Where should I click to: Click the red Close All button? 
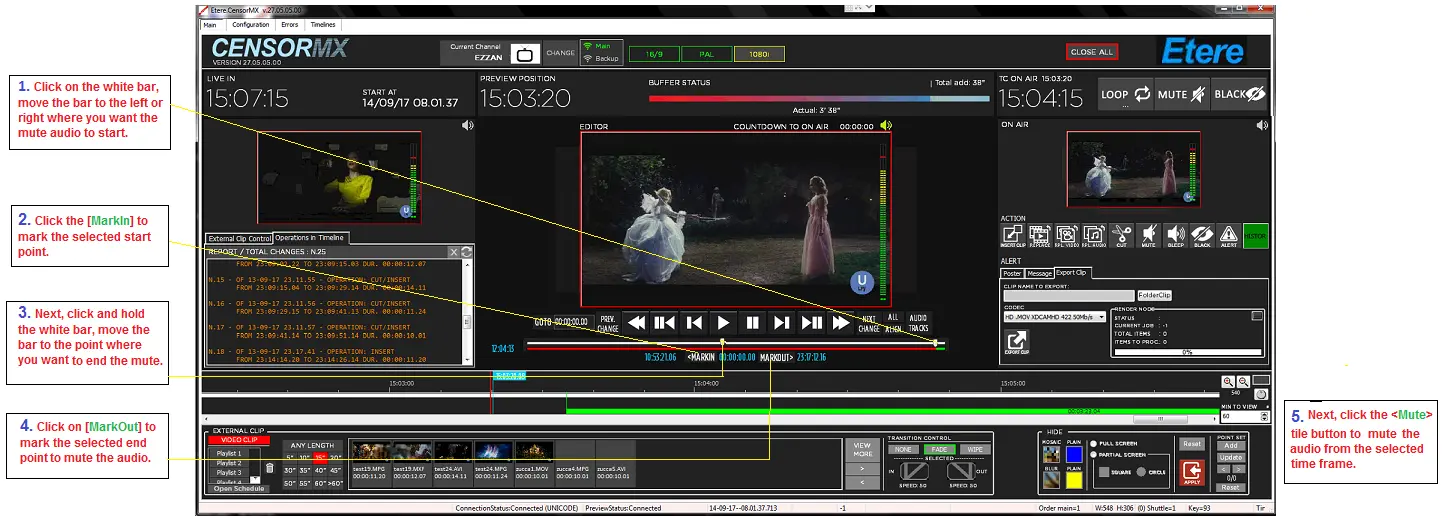coord(1091,52)
